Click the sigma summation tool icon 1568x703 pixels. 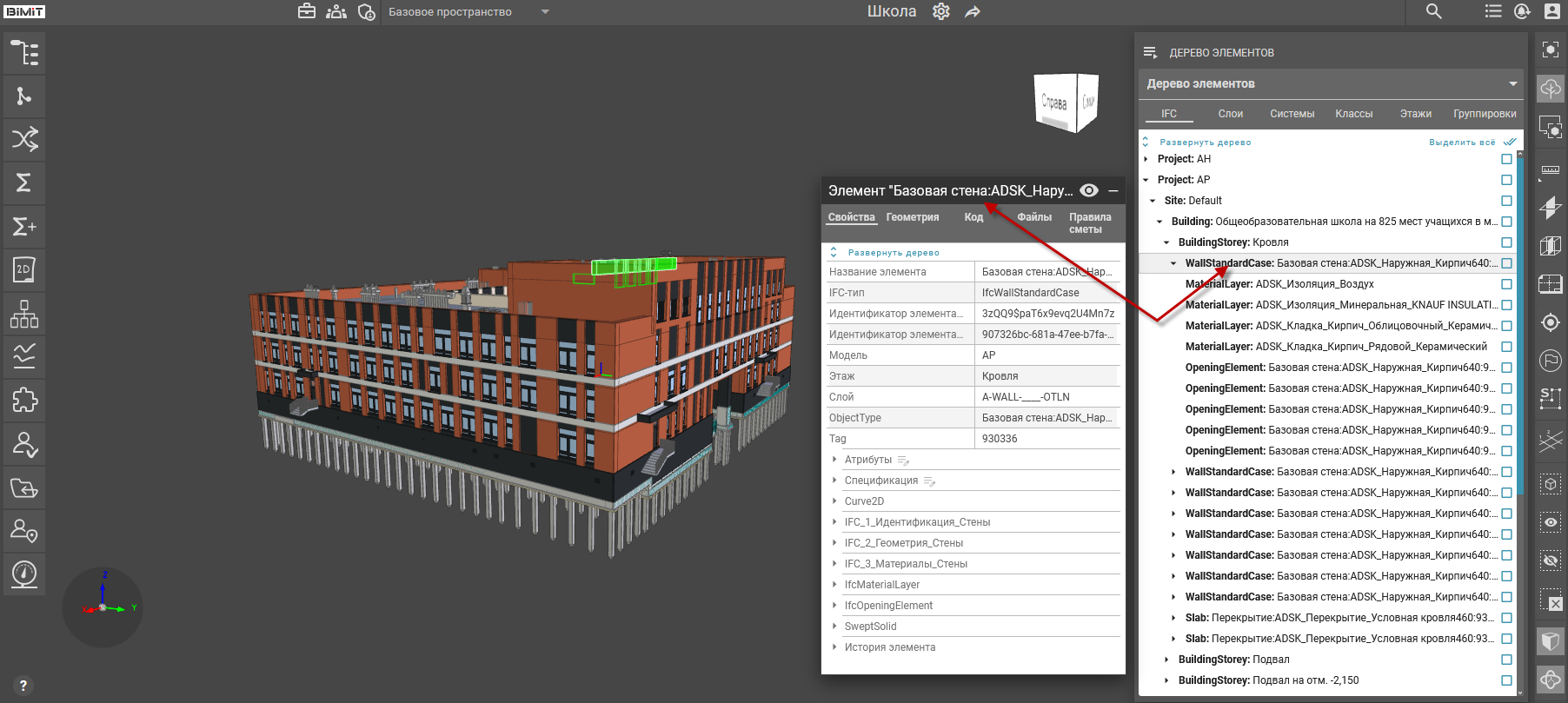coord(24,182)
